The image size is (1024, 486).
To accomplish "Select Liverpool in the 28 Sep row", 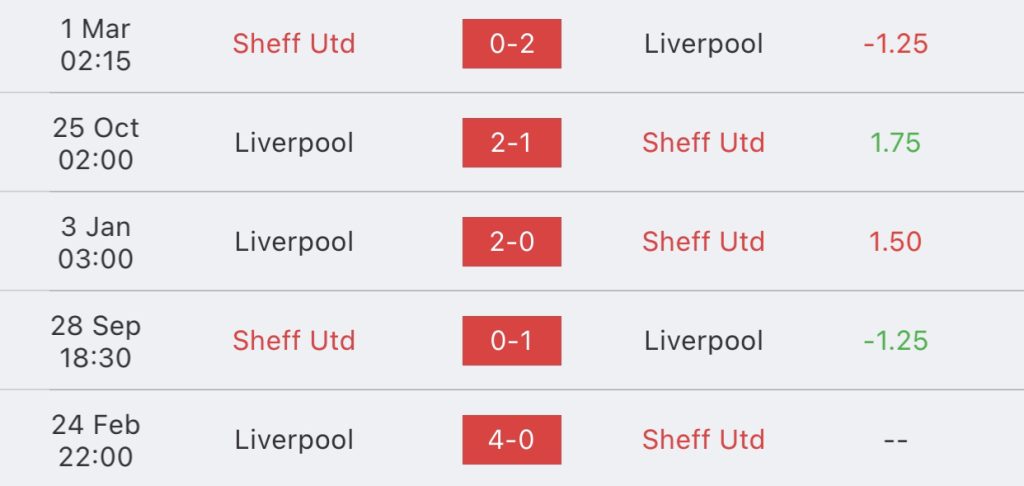I will coord(703,340).
